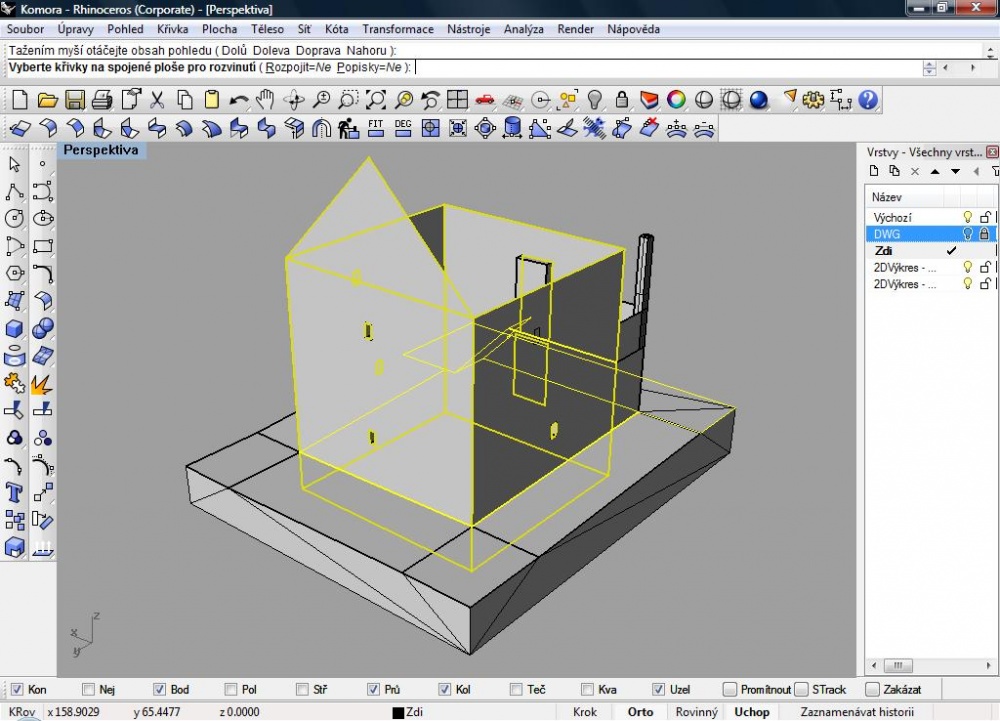This screenshot has height=721, width=1000.
Task: Select the Explode tool icon
Action: point(42,384)
